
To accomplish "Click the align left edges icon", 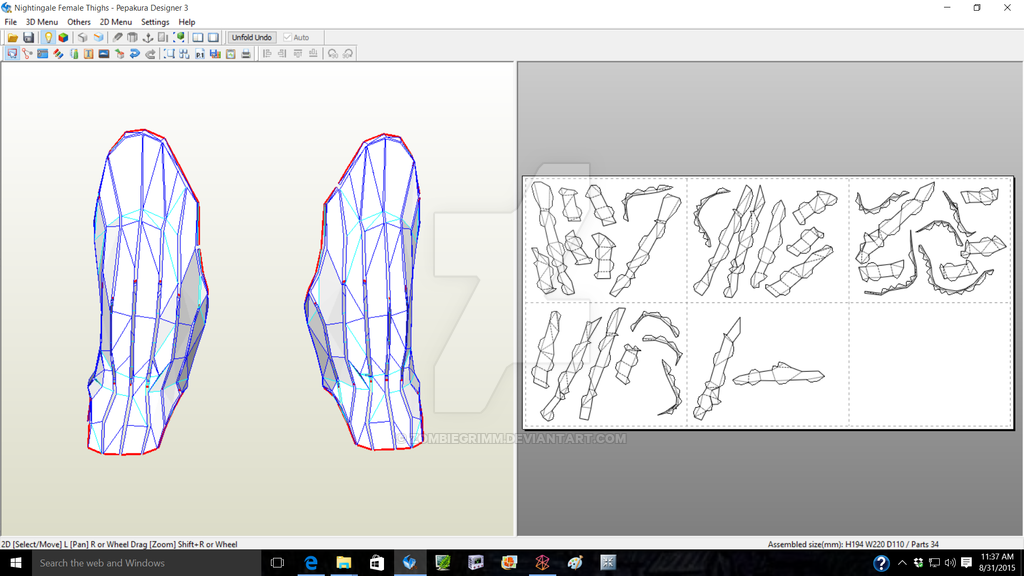I will [x=266, y=54].
